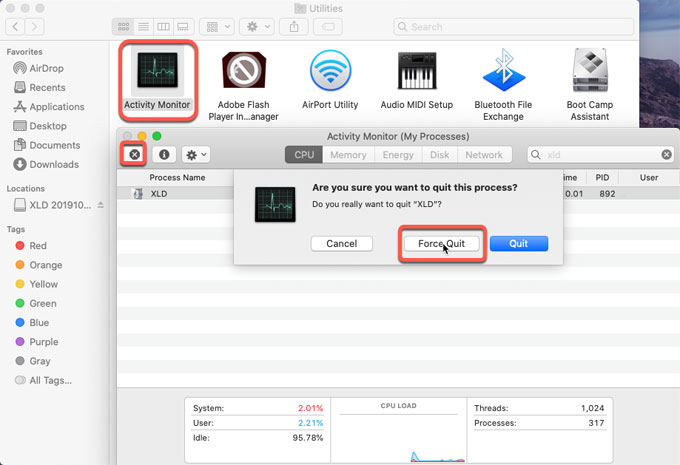Open Activity Monitor gear action menu
Viewport: 680px width, 465px height.
[196, 154]
